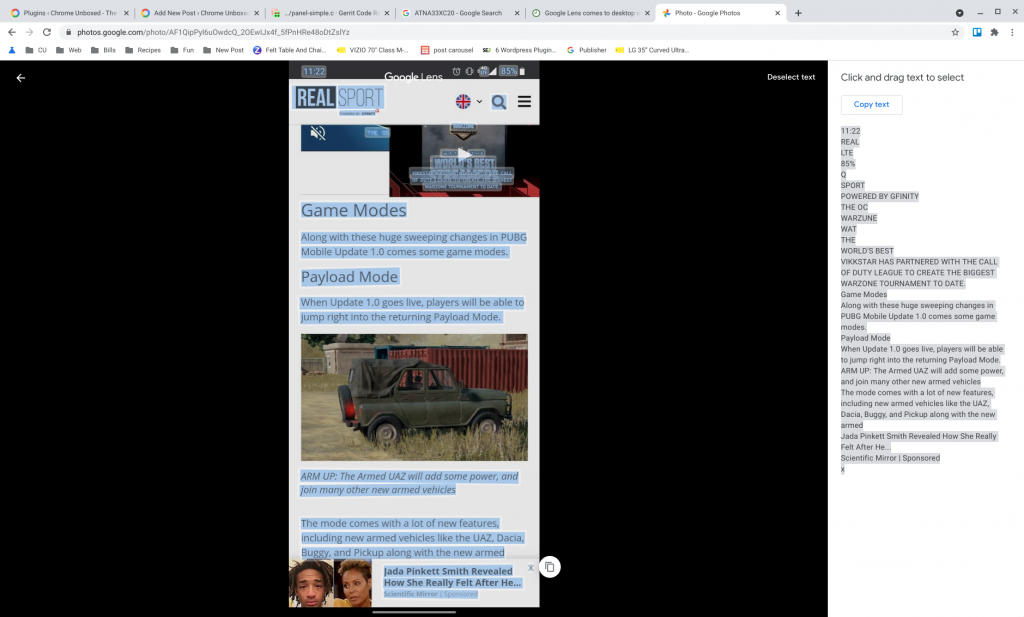This screenshot has width=1024, height=617.
Task: Click Deselect text above the side panel
Action: click(x=790, y=77)
